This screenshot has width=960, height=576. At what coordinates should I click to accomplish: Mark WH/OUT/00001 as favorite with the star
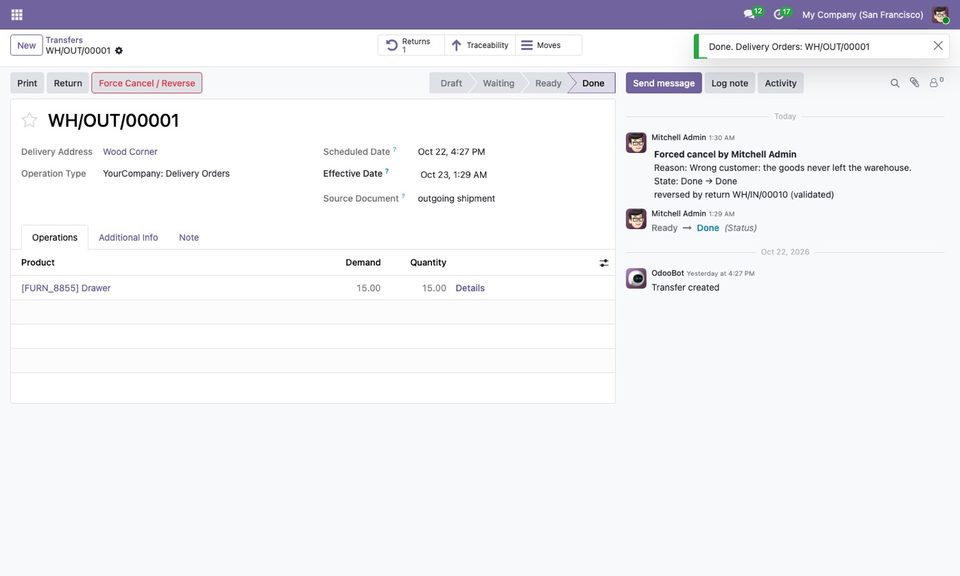pos(29,120)
